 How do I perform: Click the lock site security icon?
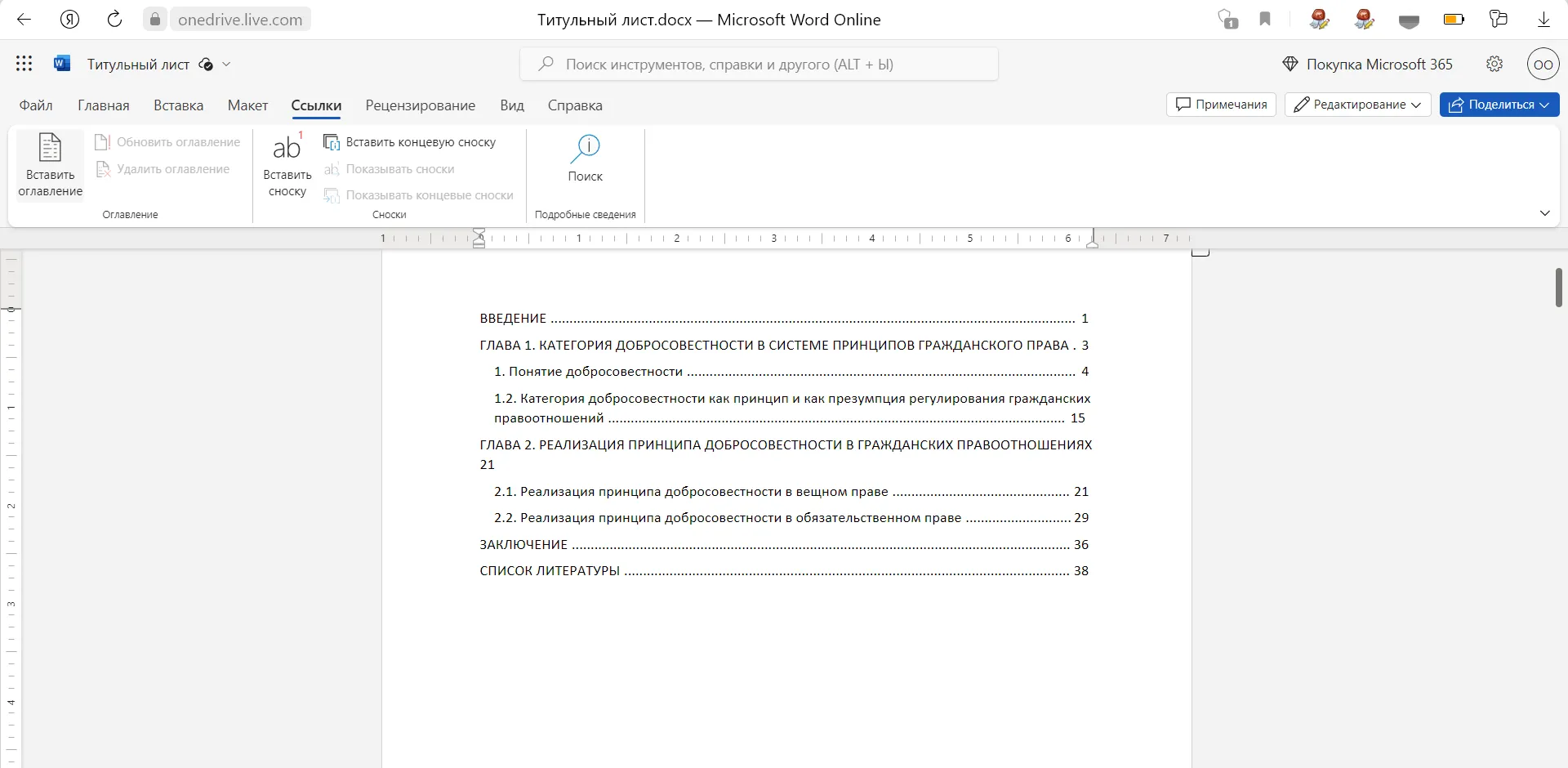pyautogui.click(x=155, y=20)
